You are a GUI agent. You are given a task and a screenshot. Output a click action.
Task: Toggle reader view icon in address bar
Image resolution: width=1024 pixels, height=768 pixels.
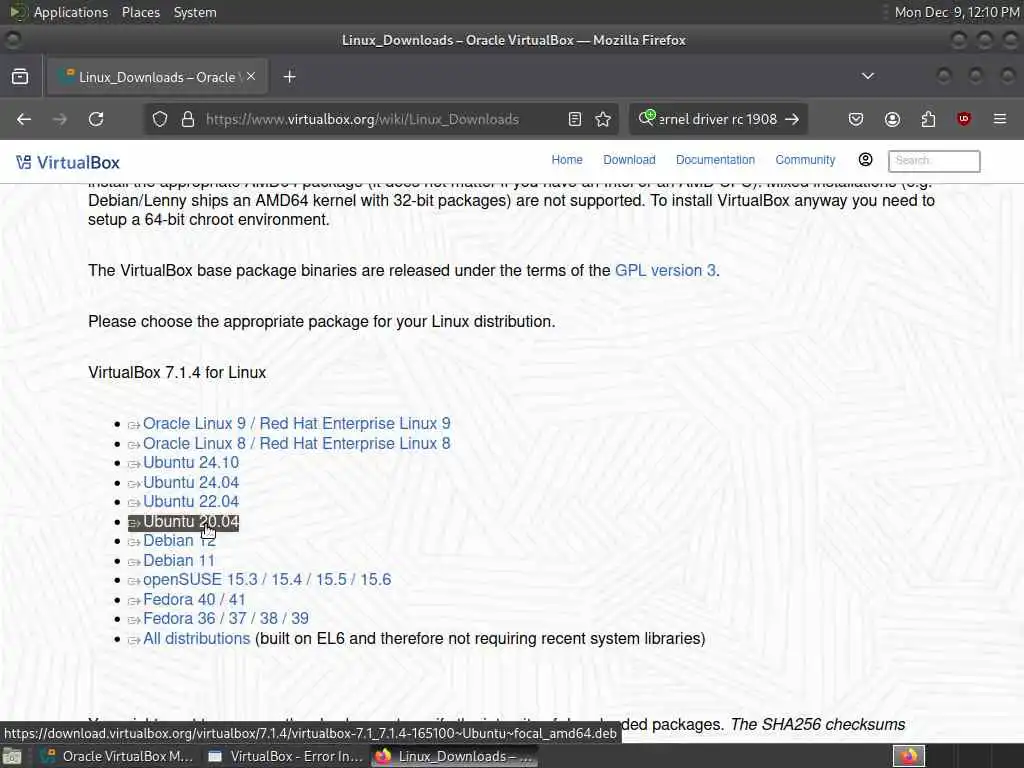pyautogui.click(x=575, y=119)
